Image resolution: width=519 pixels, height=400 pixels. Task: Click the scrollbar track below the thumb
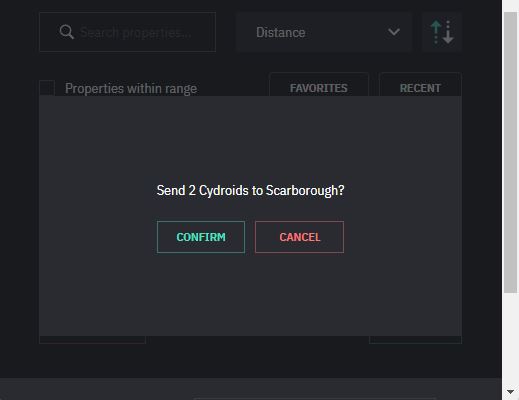pos(510,338)
